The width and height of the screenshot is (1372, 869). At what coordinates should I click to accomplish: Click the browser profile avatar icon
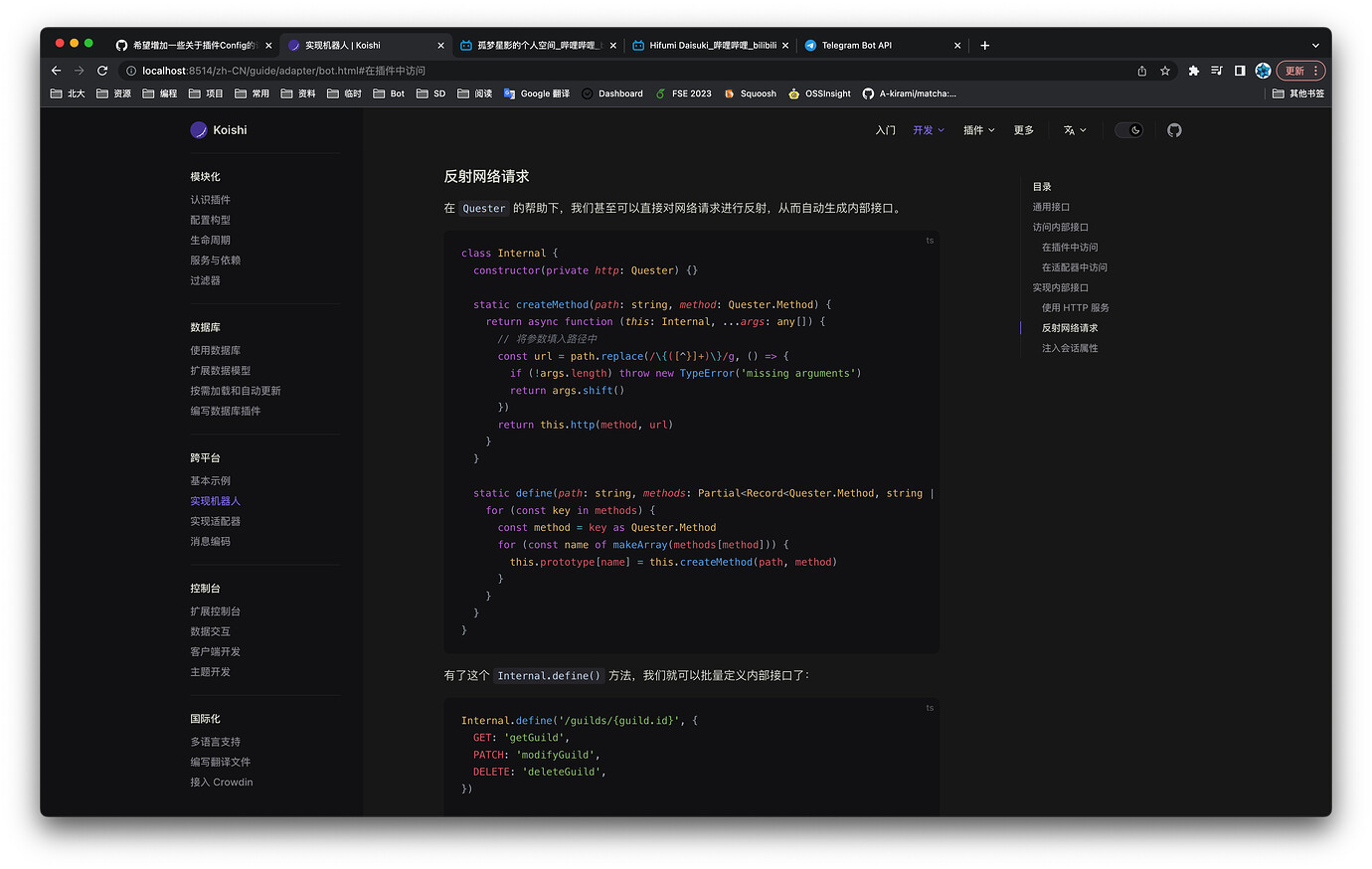(1263, 71)
